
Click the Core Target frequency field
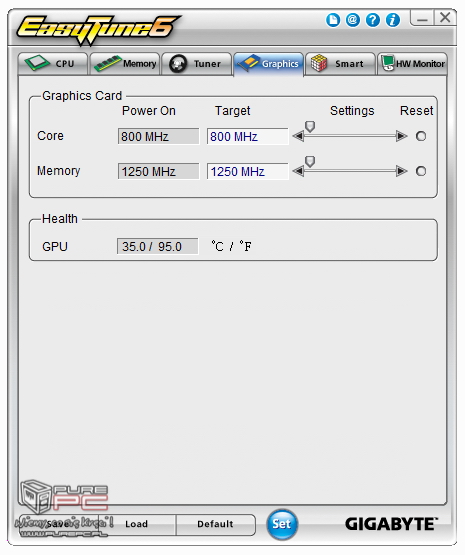pyautogui.click(x=247, y=137)
